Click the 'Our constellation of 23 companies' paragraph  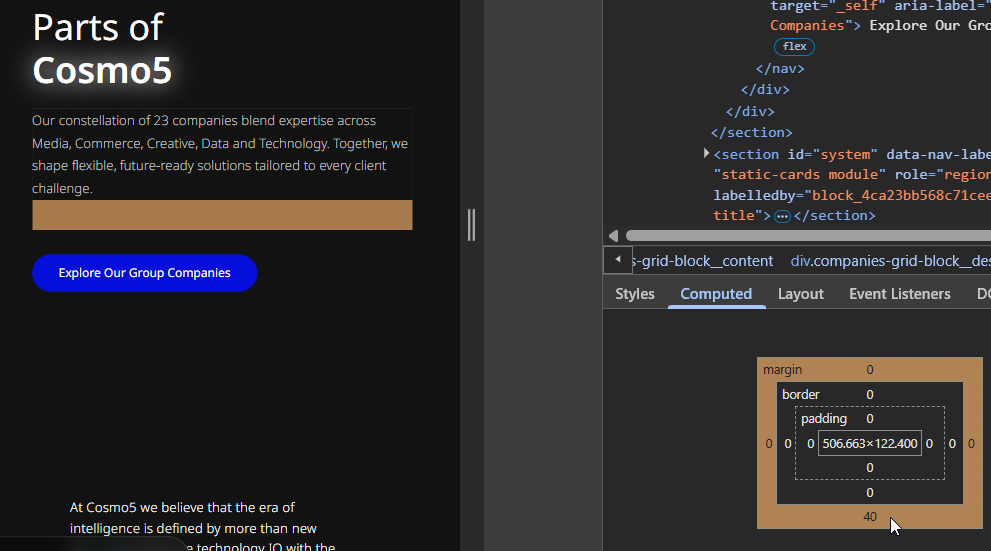(220, 154)
